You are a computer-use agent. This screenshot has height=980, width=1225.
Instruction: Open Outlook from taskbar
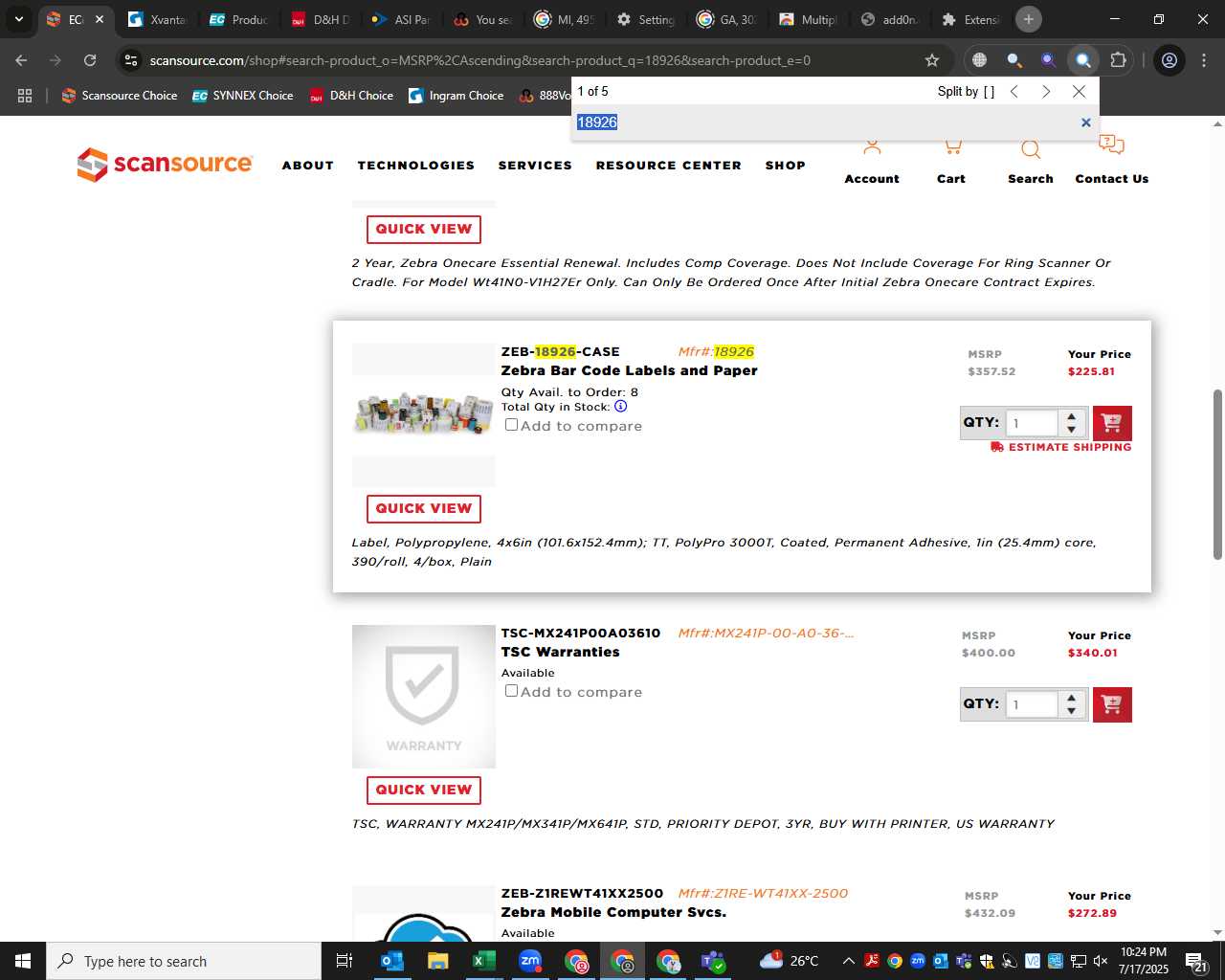pos(391,961)
